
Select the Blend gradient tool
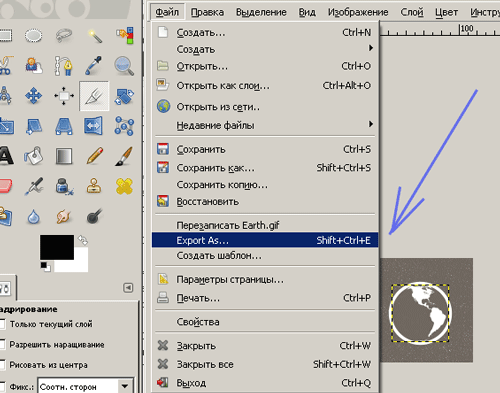tap(64, 156)
